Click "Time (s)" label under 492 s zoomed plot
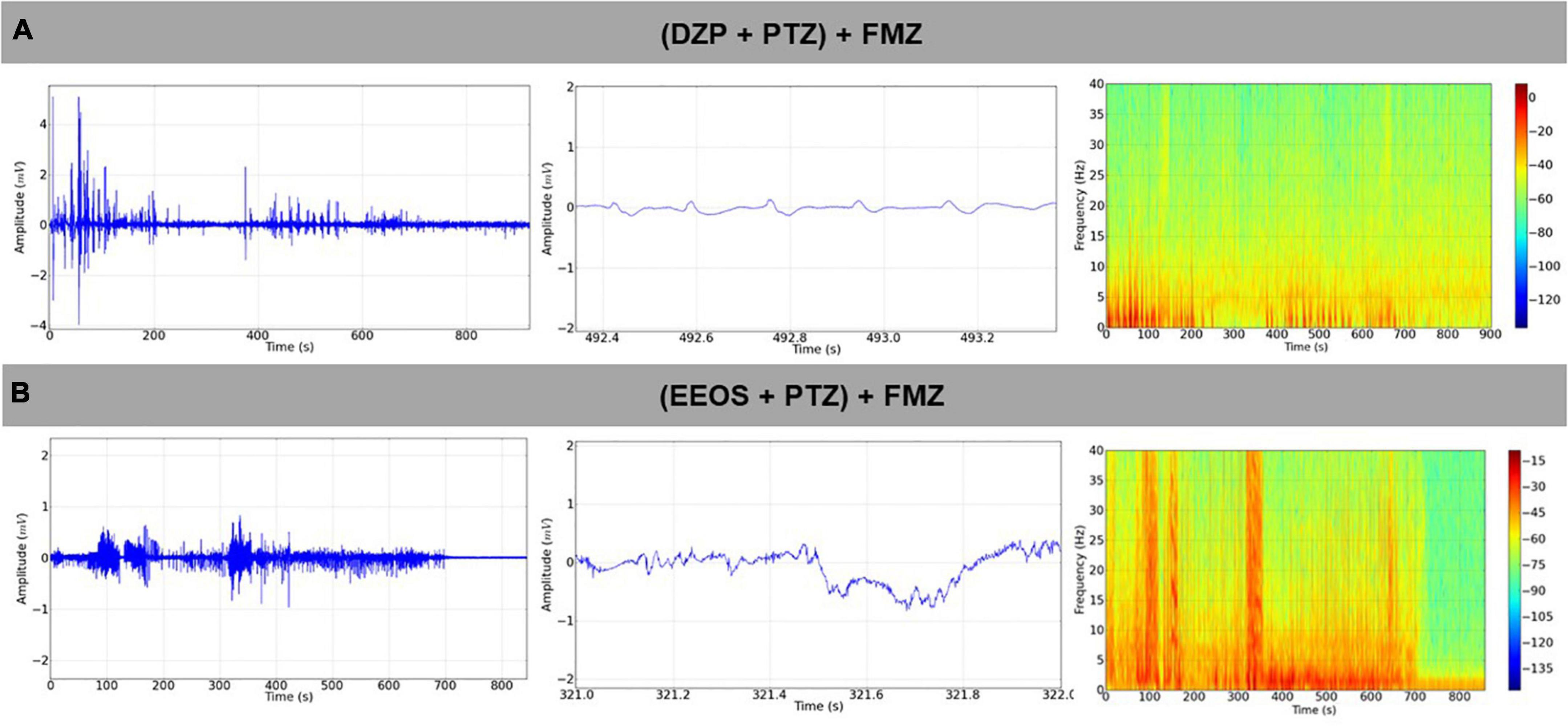This screenshot has height=726, width=1568. (x=816, y=349)
